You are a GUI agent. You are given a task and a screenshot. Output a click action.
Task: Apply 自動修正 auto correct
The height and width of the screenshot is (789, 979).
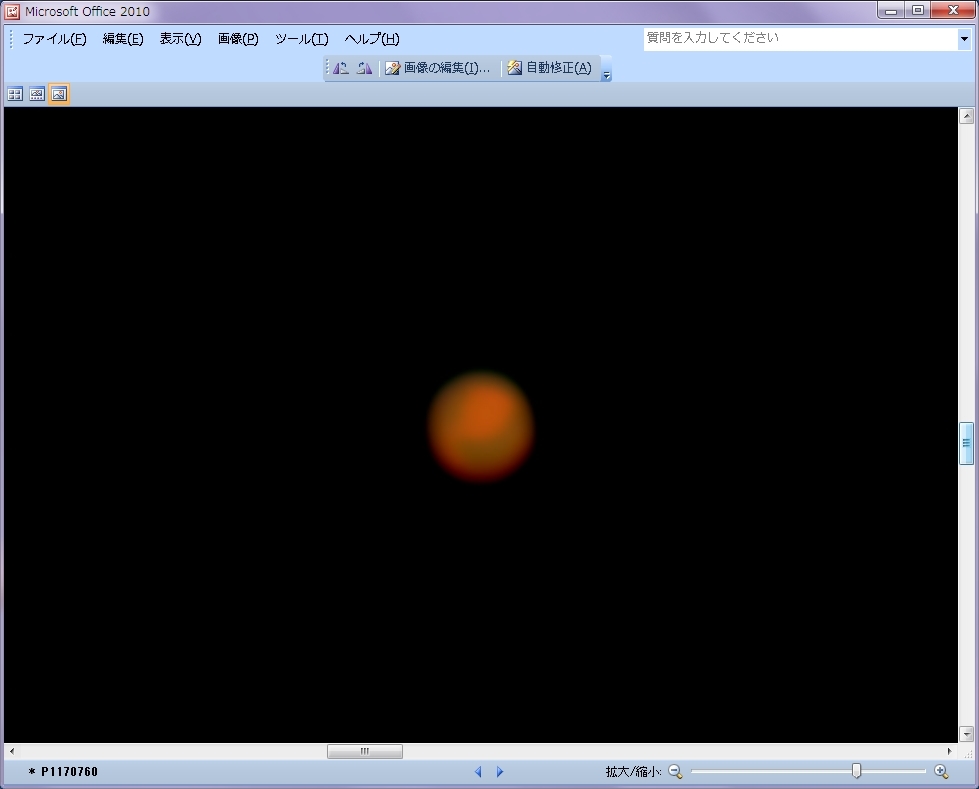tap(550, 68)
